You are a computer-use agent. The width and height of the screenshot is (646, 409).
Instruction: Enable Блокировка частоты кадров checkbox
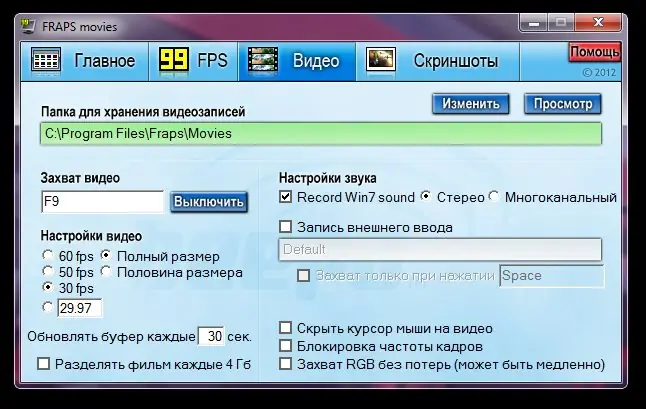click(286, 346)
